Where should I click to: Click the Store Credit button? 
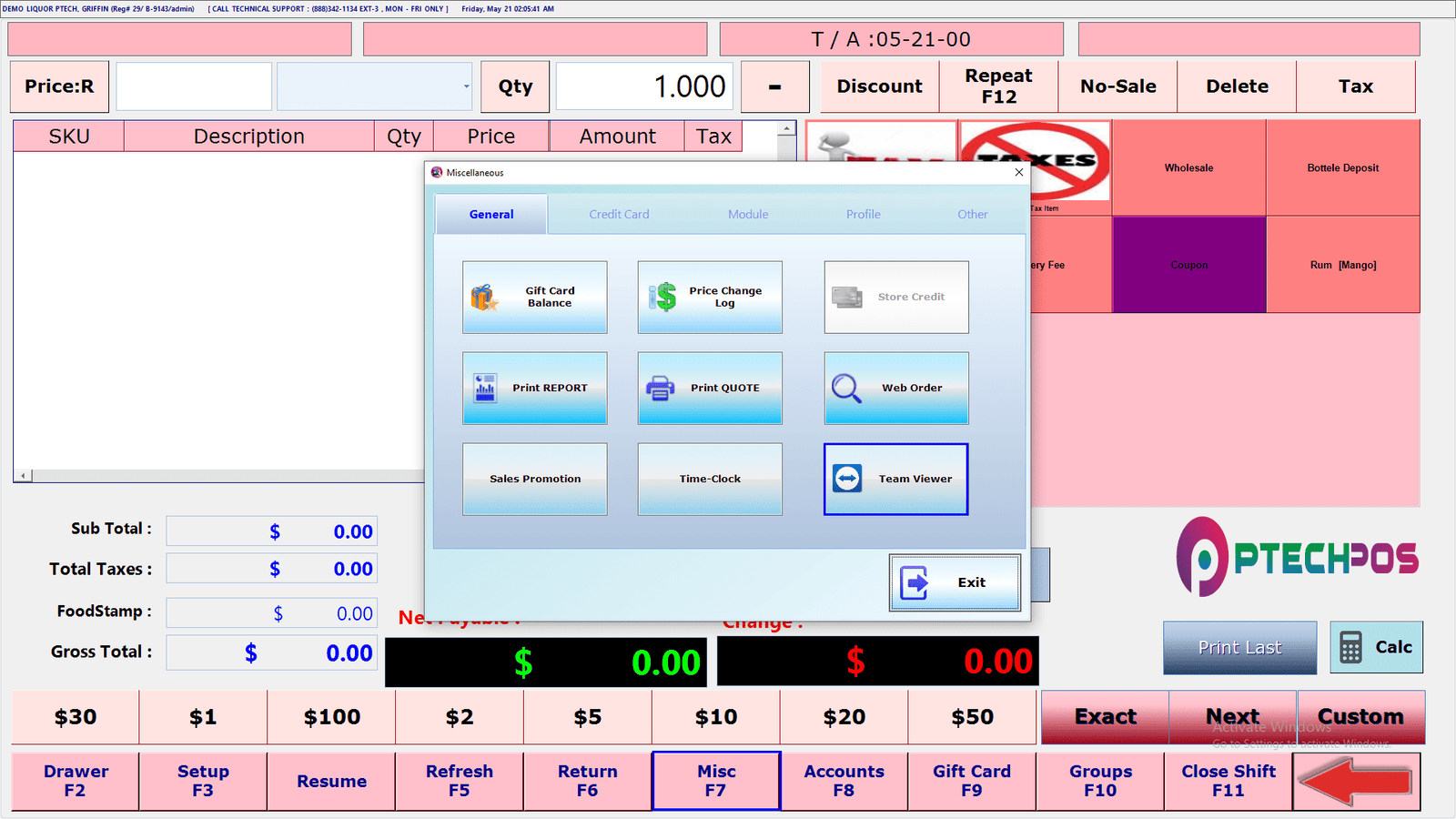click(x=896, y=298)
